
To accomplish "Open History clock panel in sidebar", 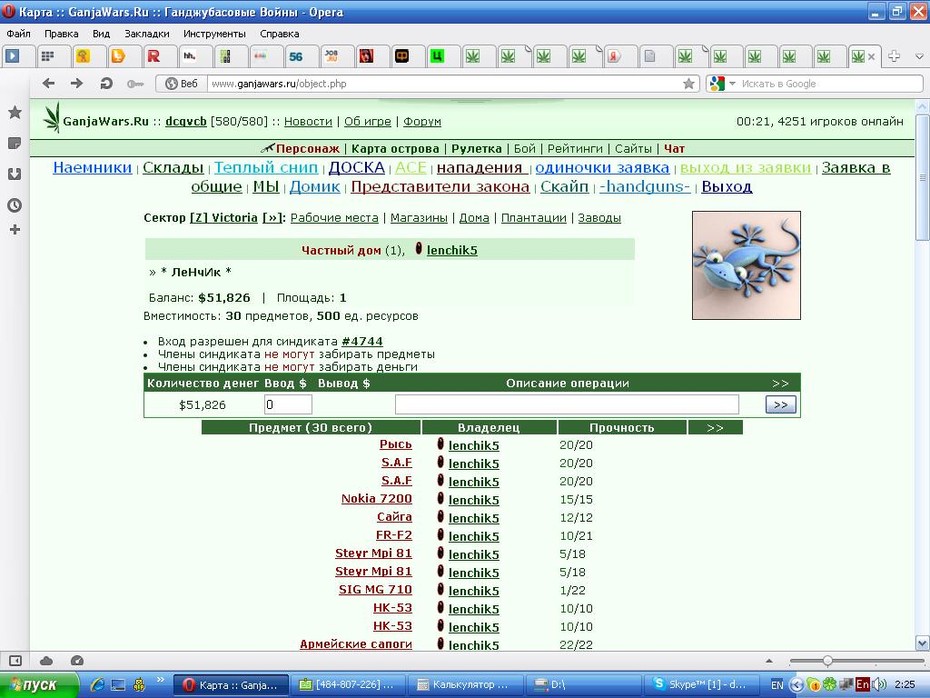I will click(x=15, y=205).
